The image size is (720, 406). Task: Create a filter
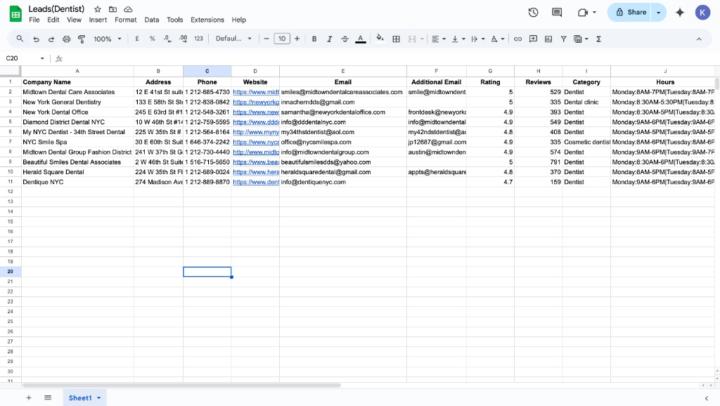click(x=563, y=39)
